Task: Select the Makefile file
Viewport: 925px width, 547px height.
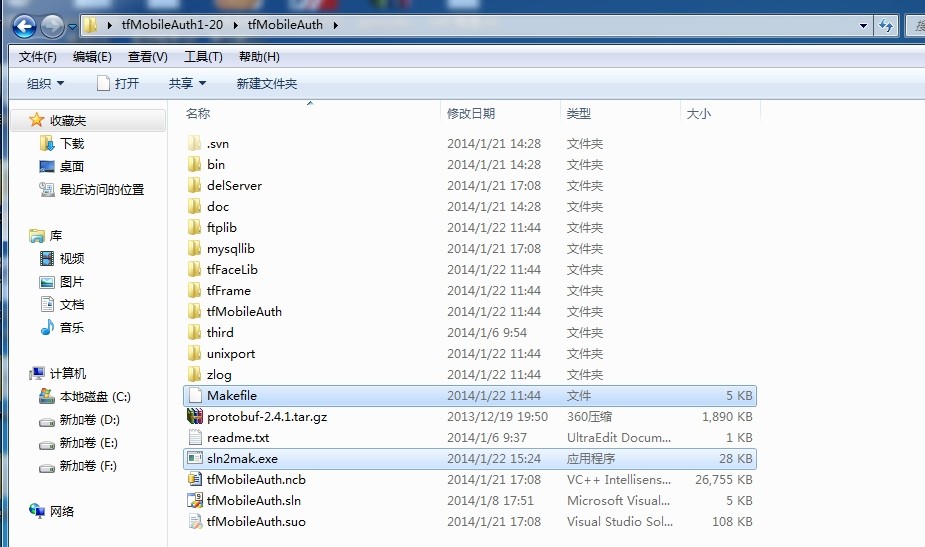Action: coord(470,395)
